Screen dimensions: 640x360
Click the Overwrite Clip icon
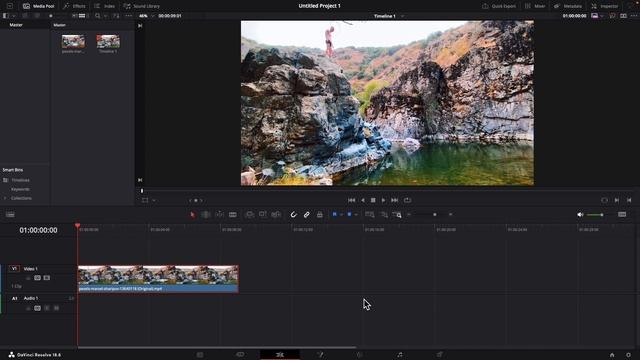click(263, 215)
